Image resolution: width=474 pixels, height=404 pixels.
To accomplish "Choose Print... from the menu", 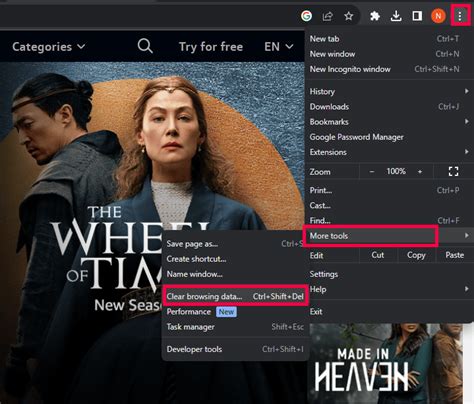I will [x=389, y=190].
